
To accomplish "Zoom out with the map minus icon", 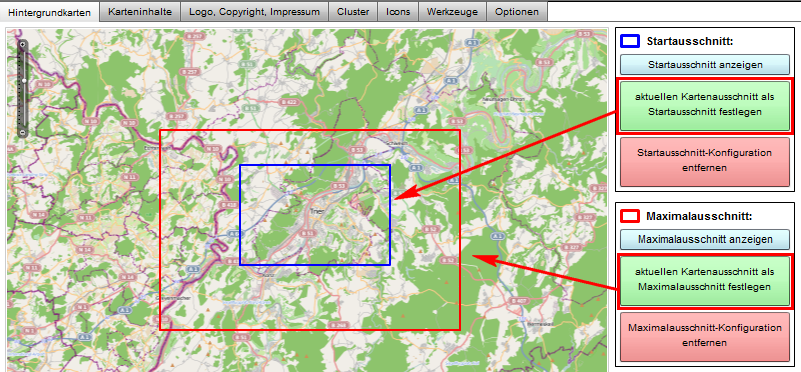I will [x=22, y=132].
